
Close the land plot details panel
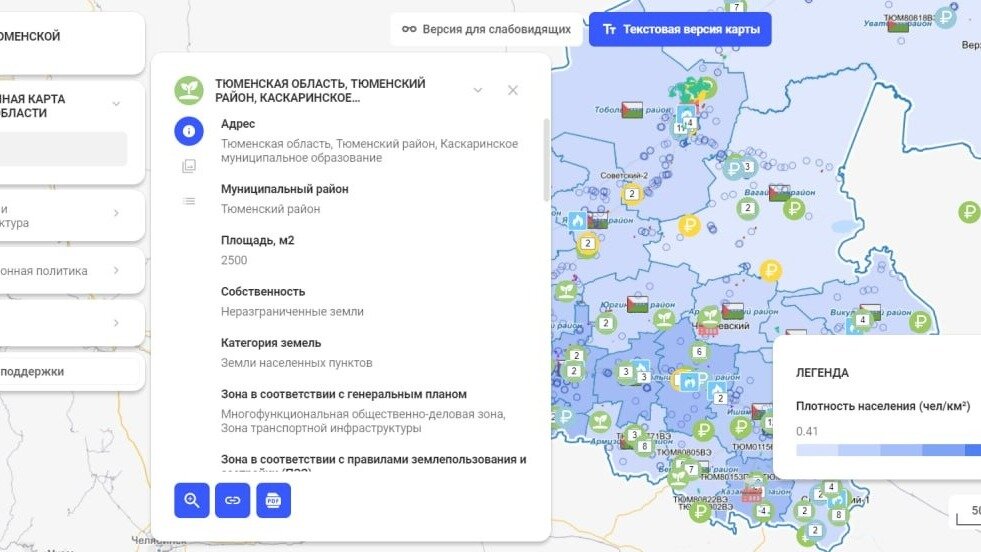[x=512, y=90]
